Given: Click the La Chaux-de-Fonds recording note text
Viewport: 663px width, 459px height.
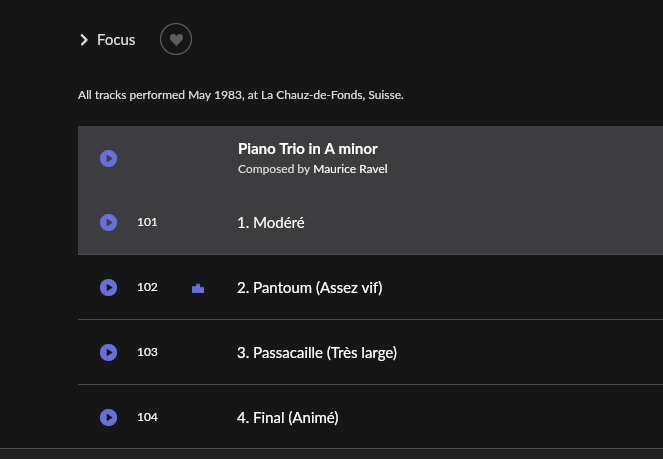Looking at the screenshot, I should 241,95.
